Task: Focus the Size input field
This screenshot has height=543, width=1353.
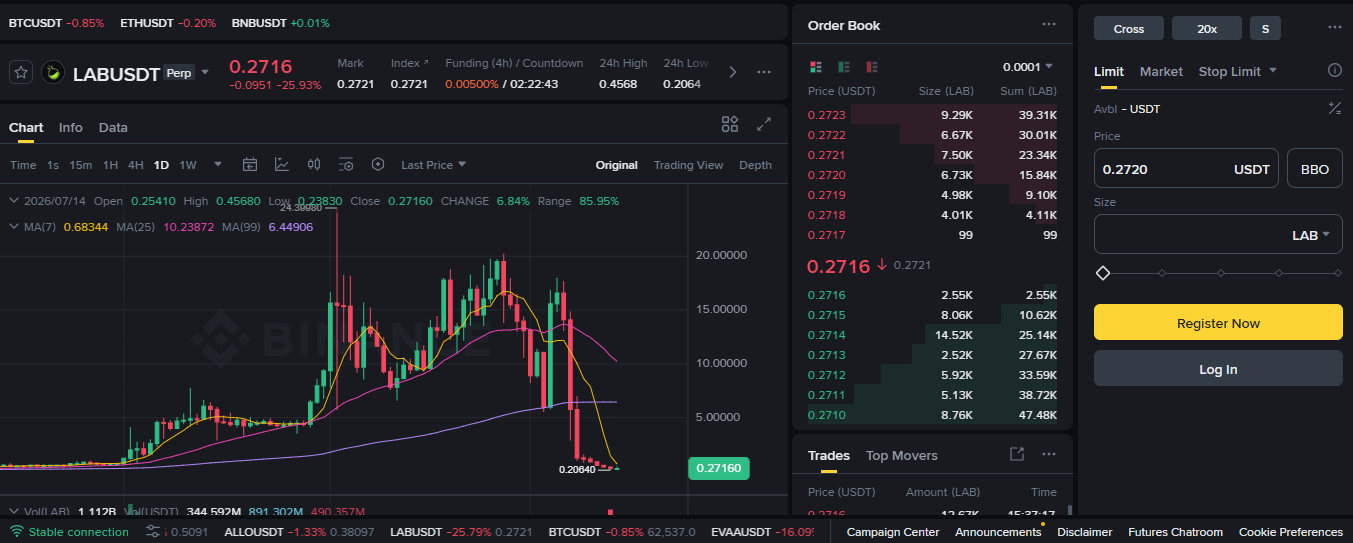Action: coord(1218,234)
